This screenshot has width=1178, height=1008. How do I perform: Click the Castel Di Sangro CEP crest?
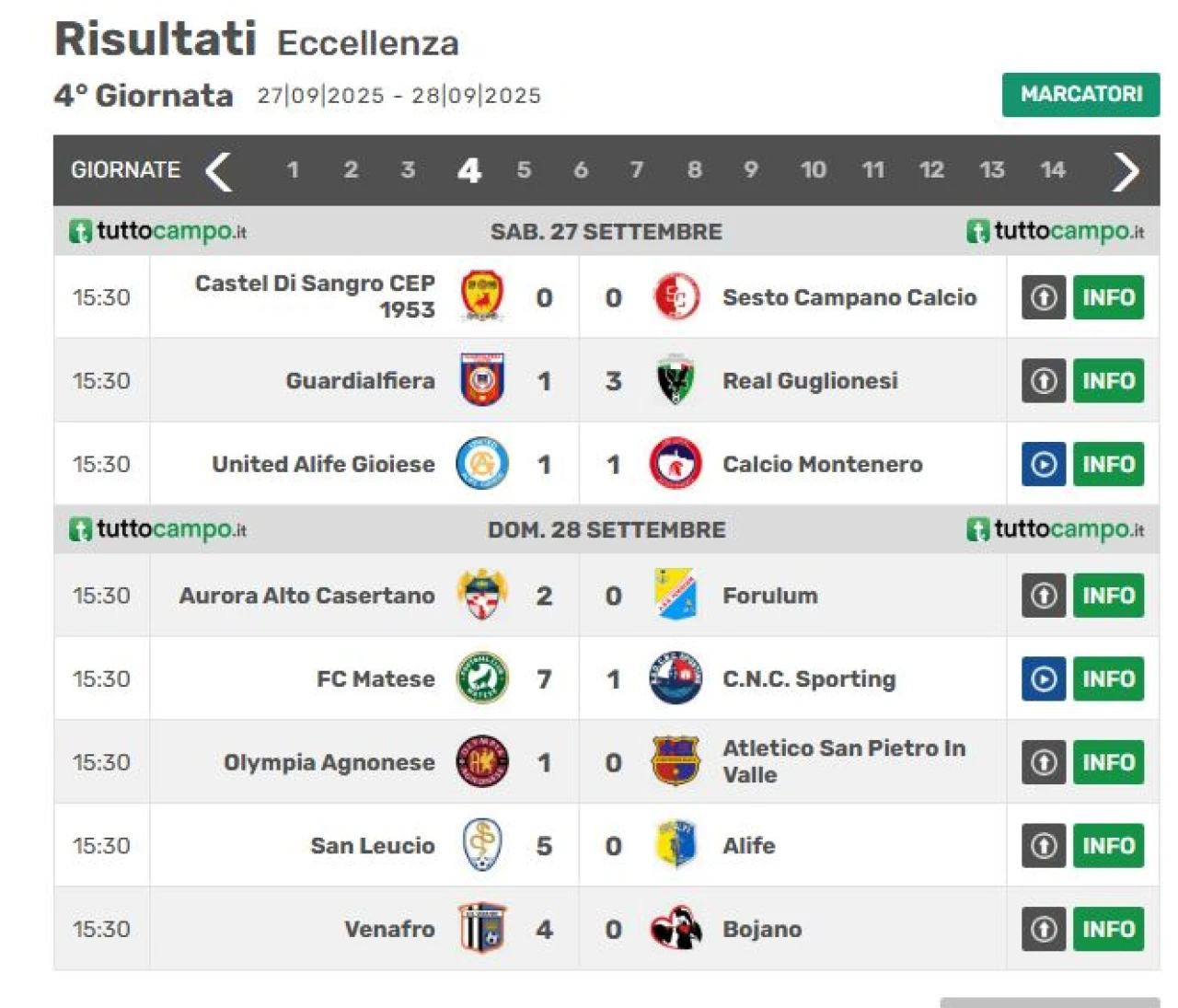482,296
